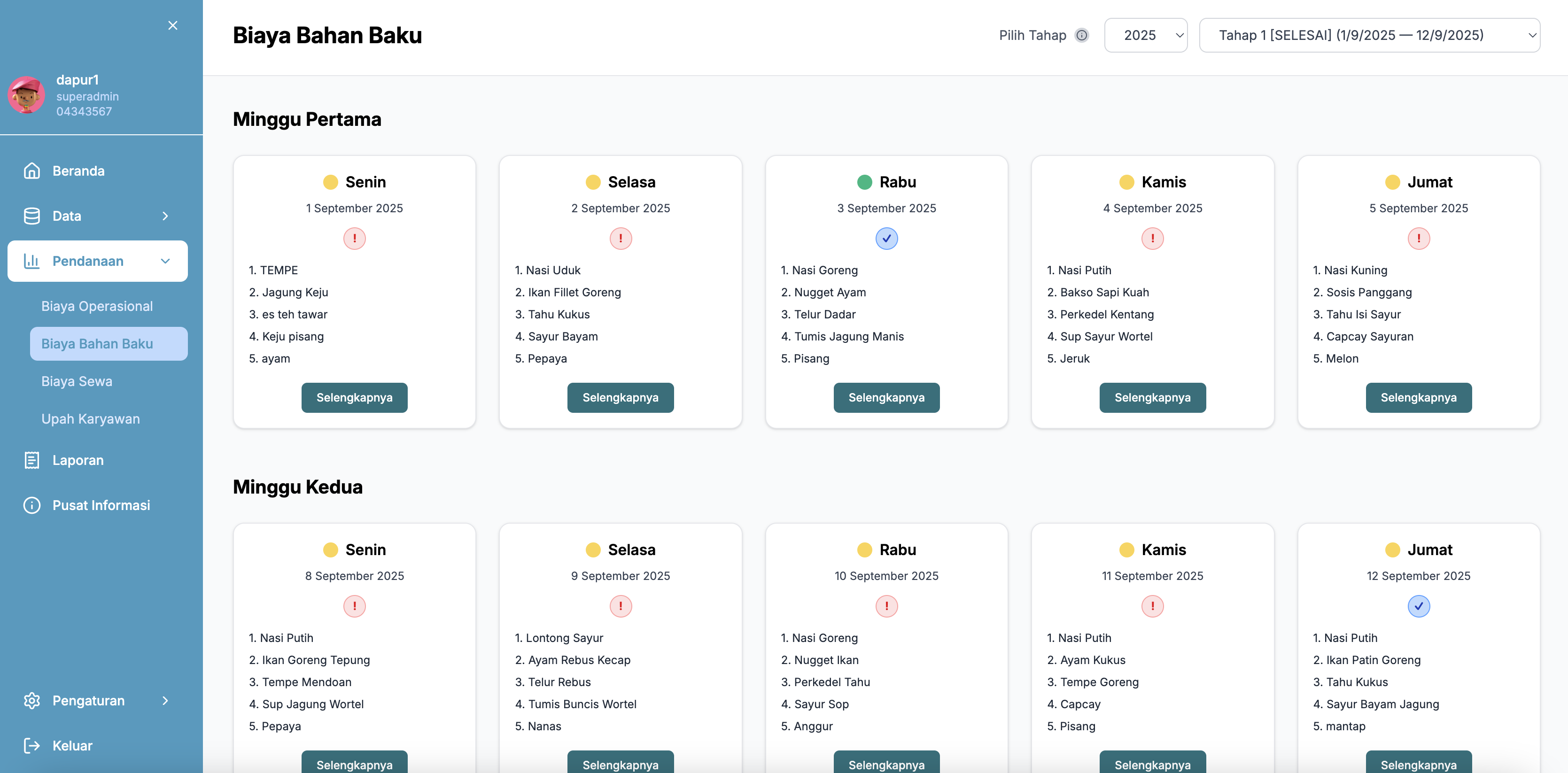
Task: Select the Pendanaan chart icon
Action: [32, 261]
